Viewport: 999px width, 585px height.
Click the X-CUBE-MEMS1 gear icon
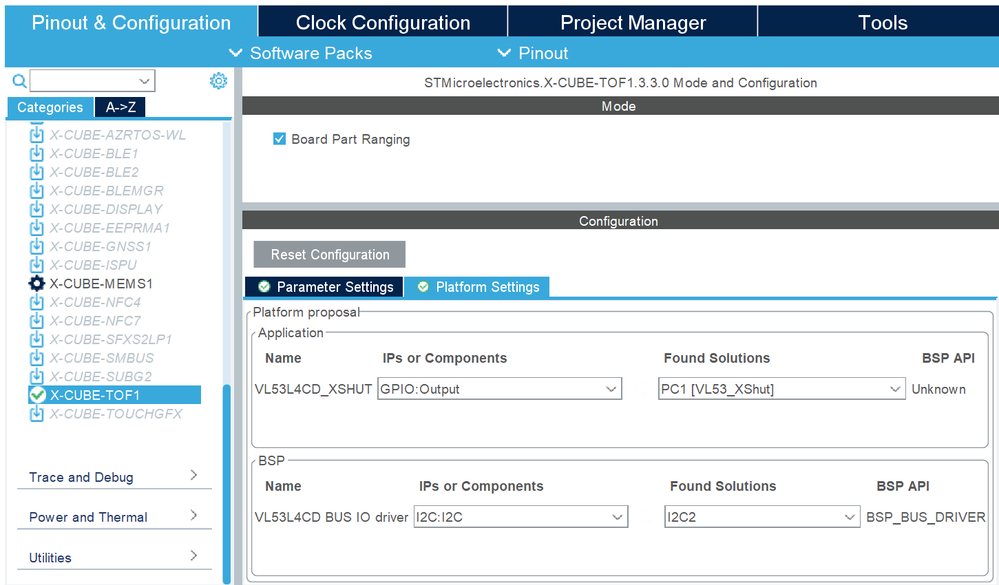(x=37, y=284)
